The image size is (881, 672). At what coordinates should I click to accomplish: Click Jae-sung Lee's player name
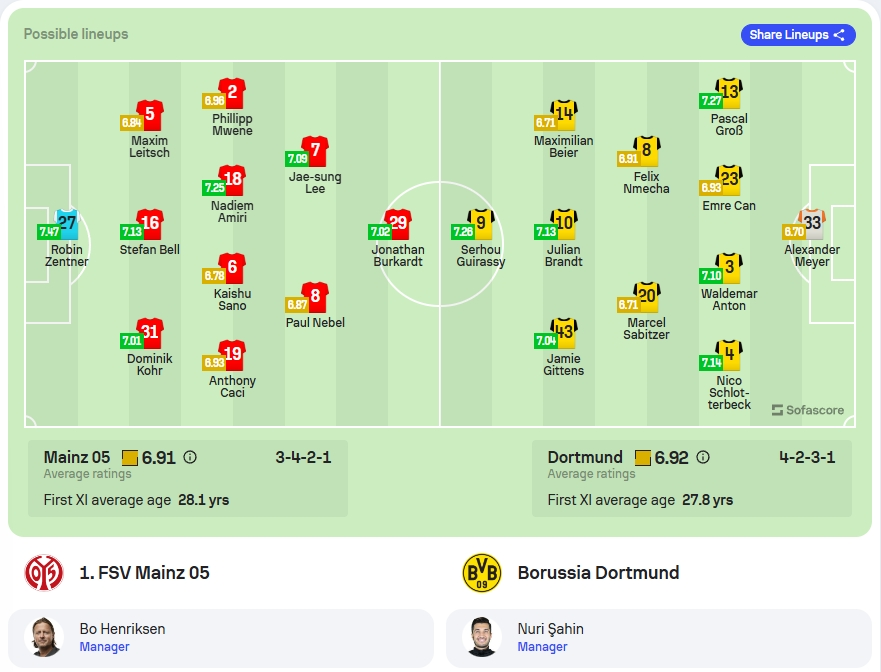[x=315, y=183]
